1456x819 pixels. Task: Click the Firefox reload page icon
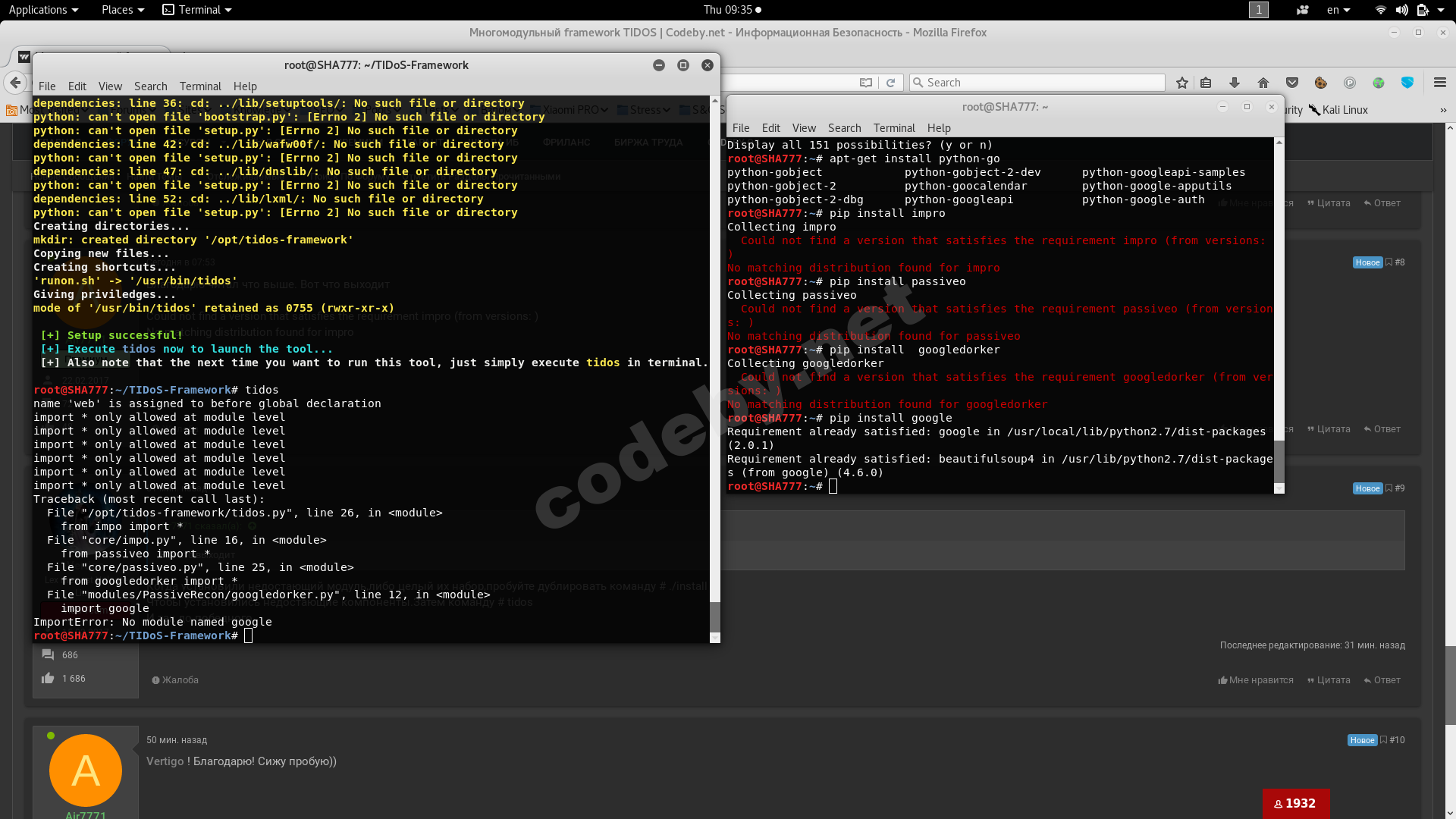(x=890, y=83)
